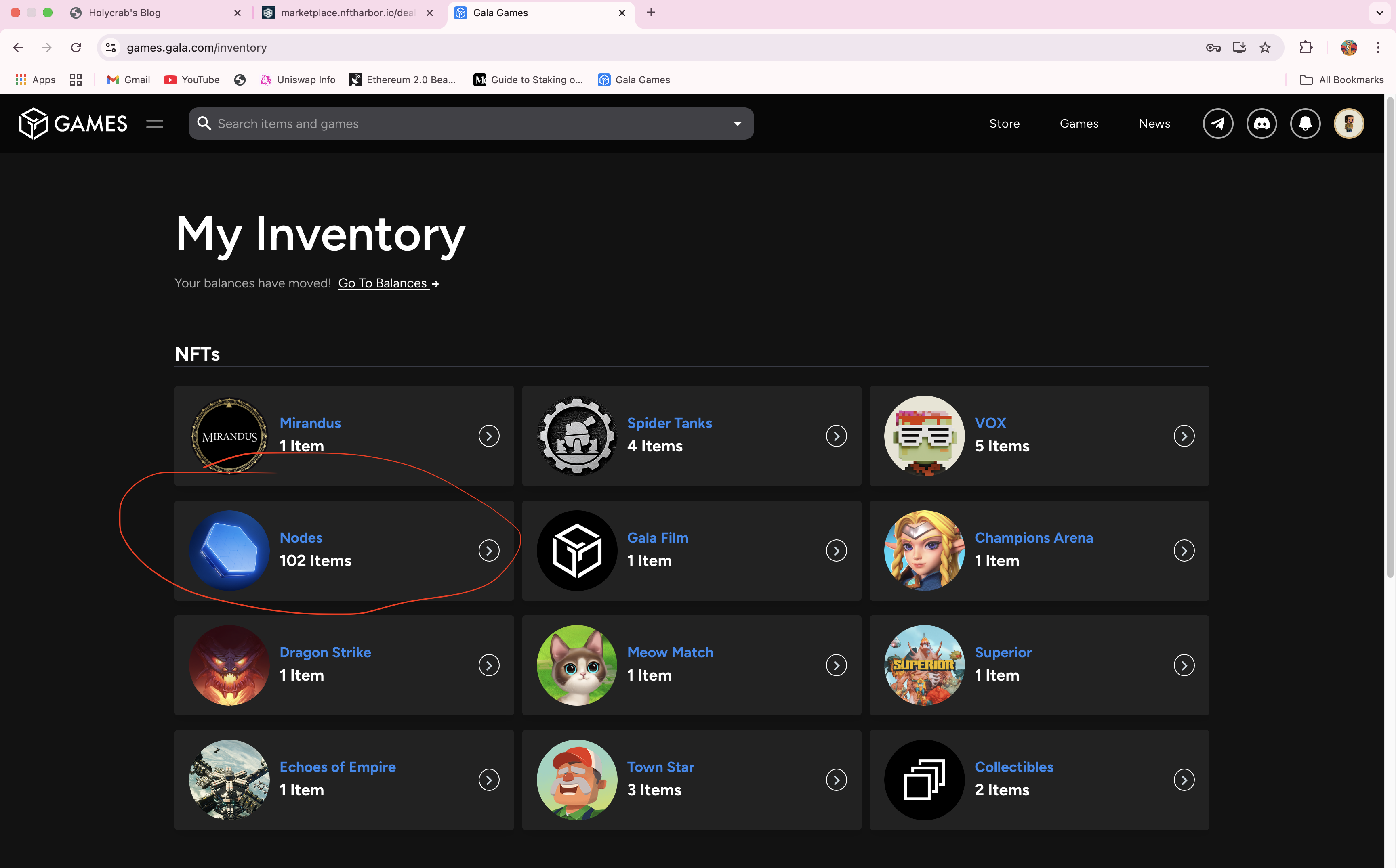Screen dimensions: 1396x868
Task: Switch to the marketplace.nftharbor.io tab
Action: [x=348, y=13]
